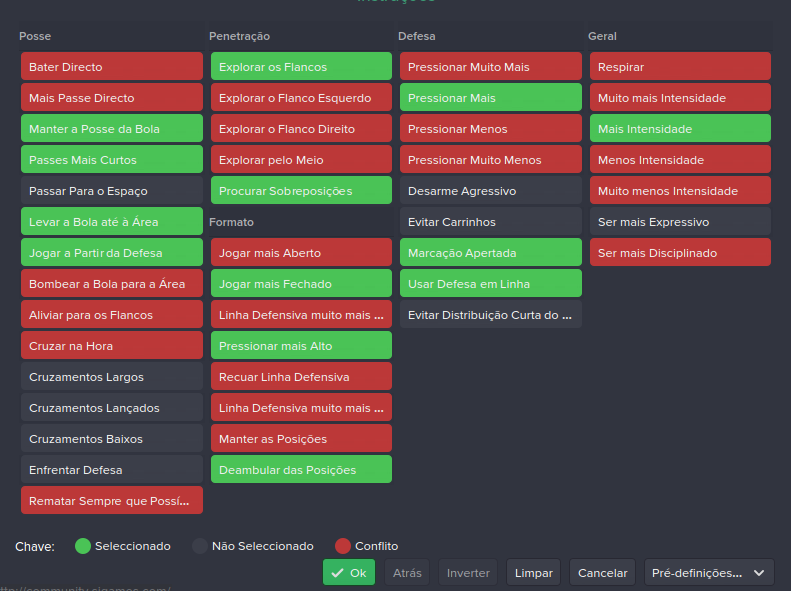
Task: Cancel the instructions dialog
Action: click(x=602, y=572)
